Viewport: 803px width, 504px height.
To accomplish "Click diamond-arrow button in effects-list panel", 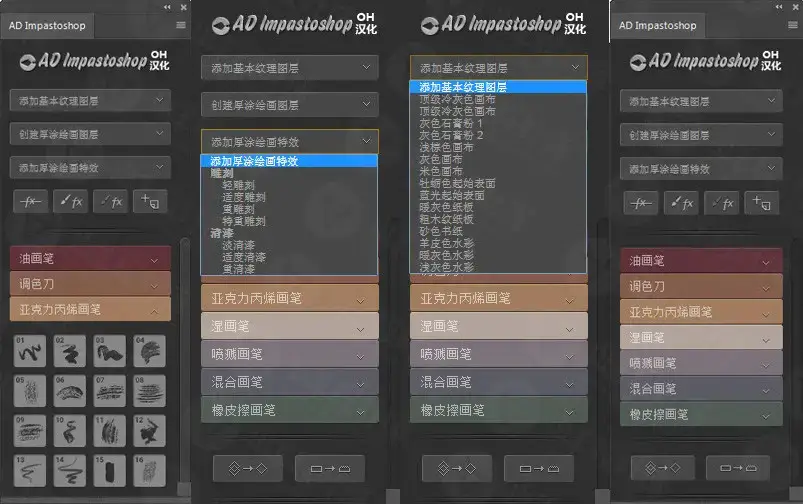I will [x=248, y=468].
